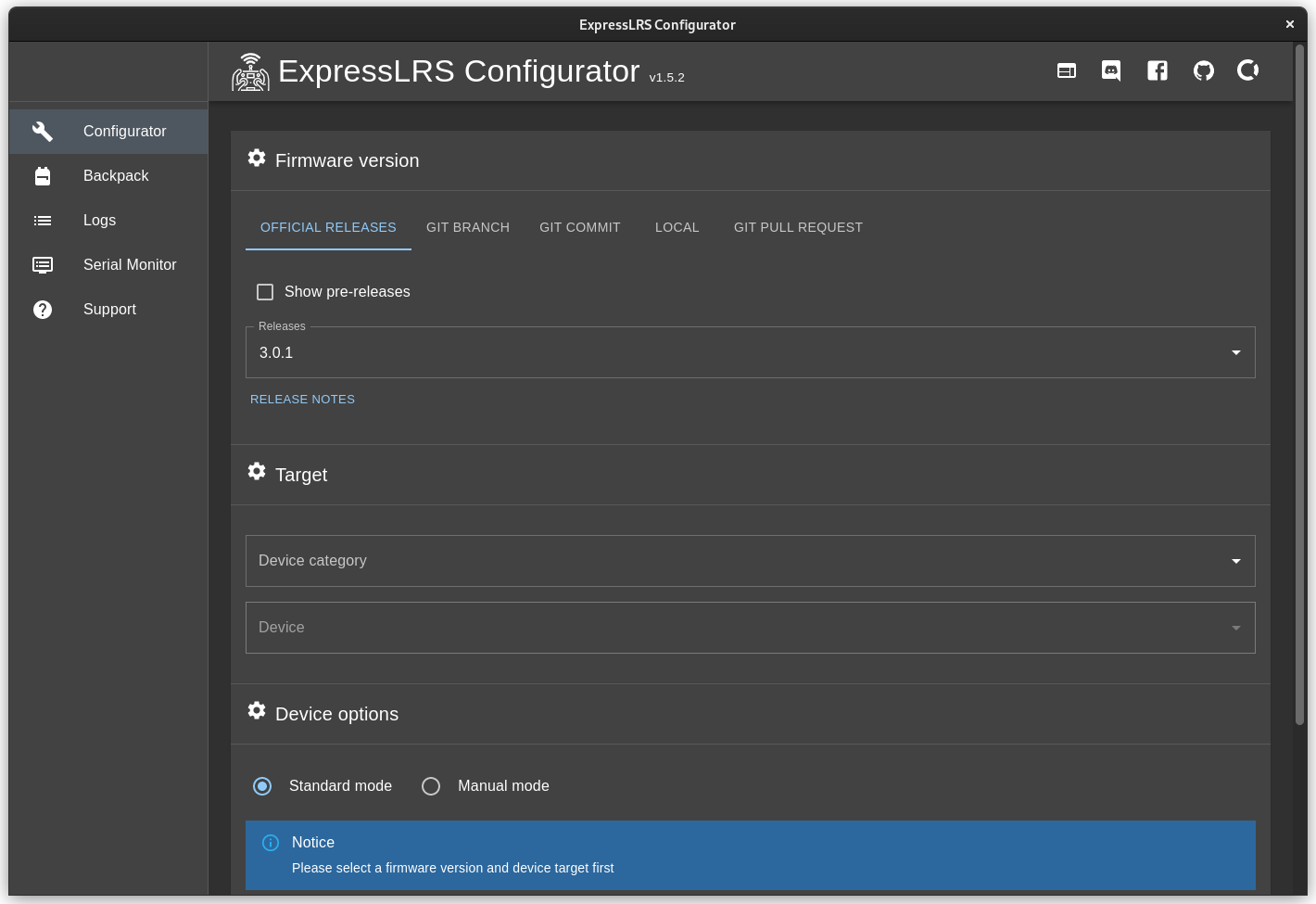Select the Standard mode radio button
1316x904 pixels.
point(262,786)
